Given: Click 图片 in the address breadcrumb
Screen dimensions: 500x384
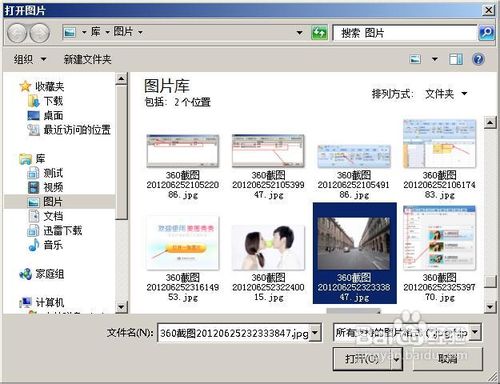Looking at the screenshot, I should pos(123,32).
